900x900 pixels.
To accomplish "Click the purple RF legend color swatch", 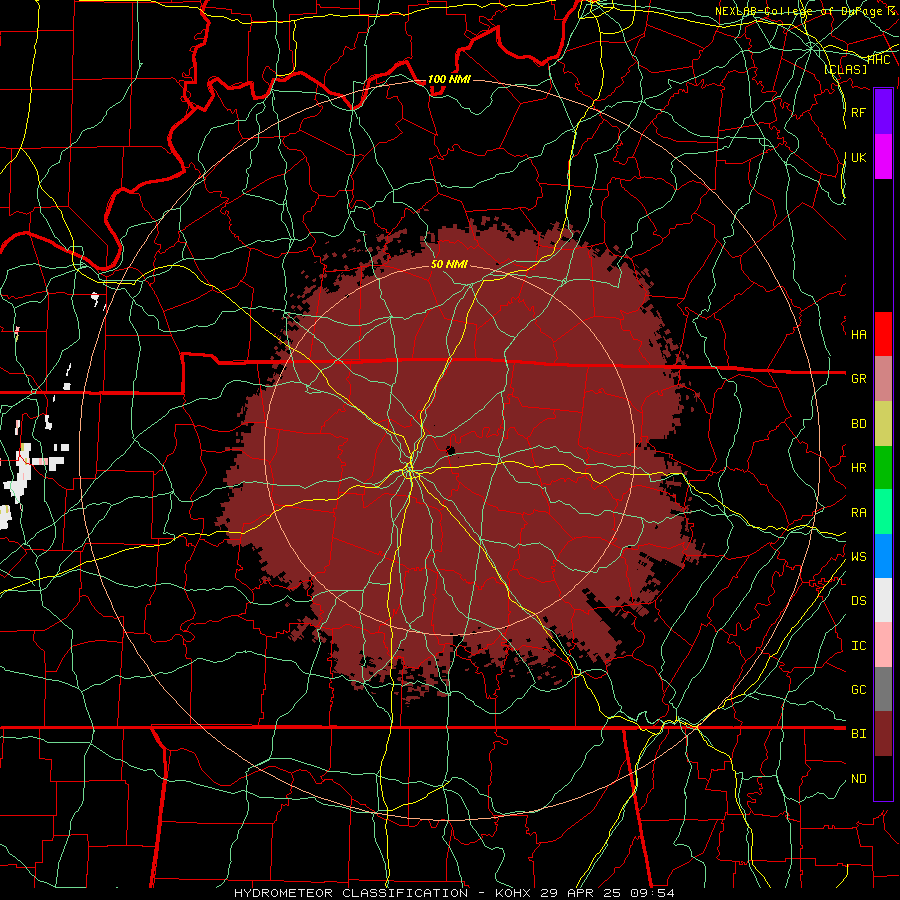I will coord(883,112).
